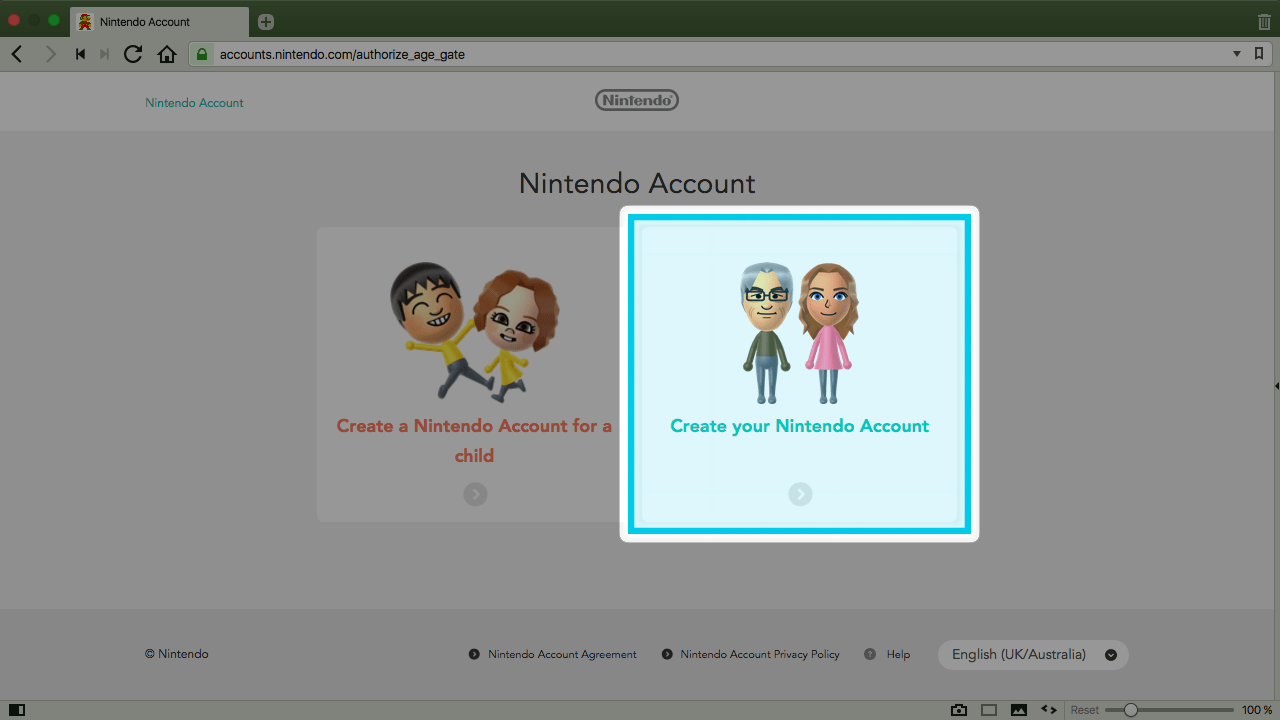Select the Nintendo Account tab
This screenshot has height=720, width=1280.
point(159,22)
